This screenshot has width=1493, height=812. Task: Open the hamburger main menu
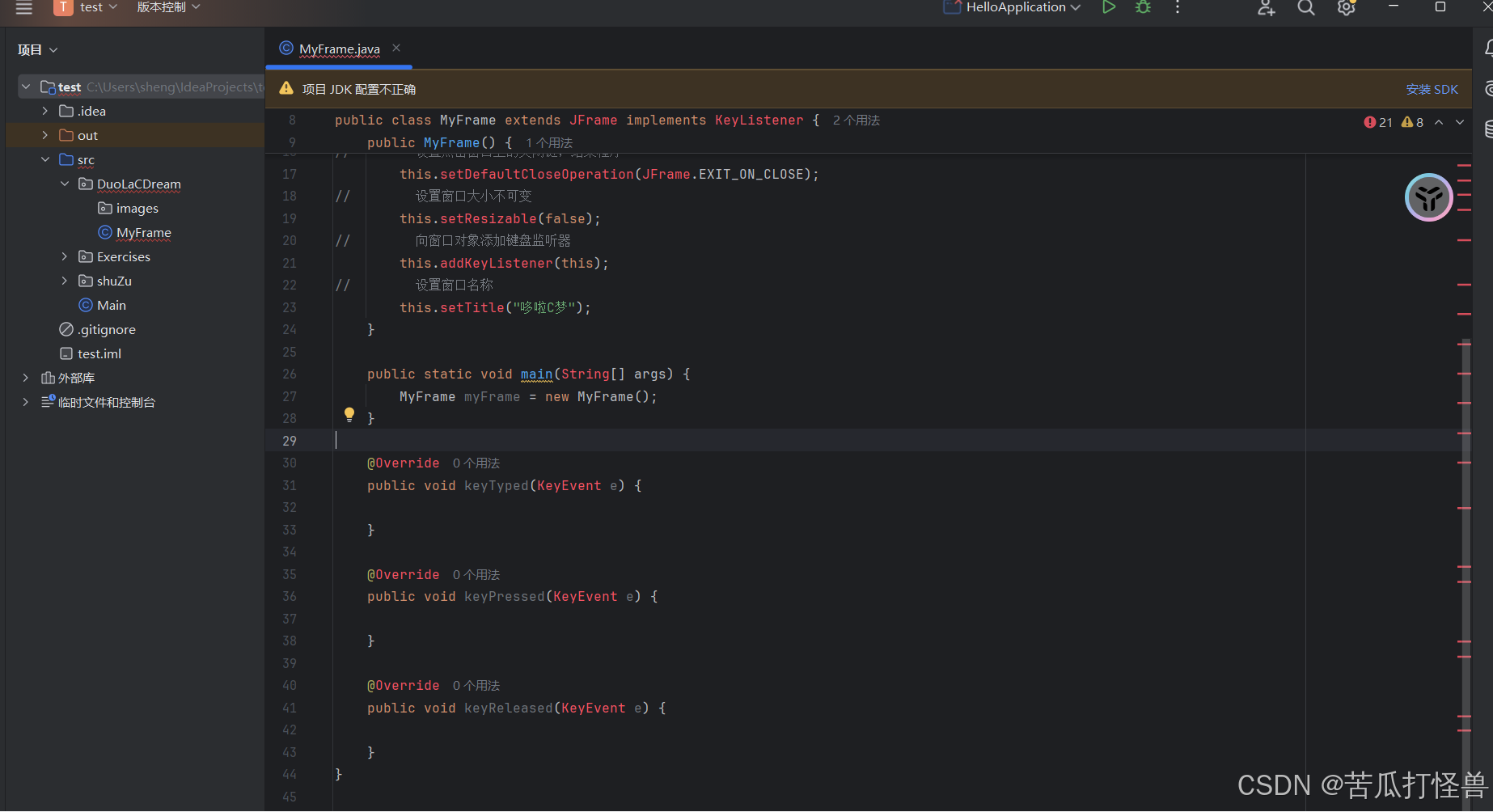tap(23, 7)
